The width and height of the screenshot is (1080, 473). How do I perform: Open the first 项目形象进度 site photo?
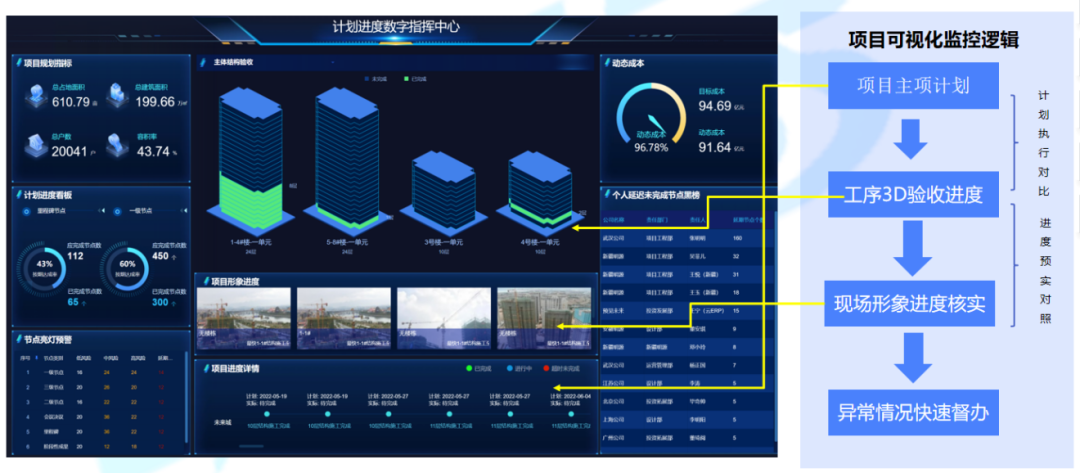point(244,317)
